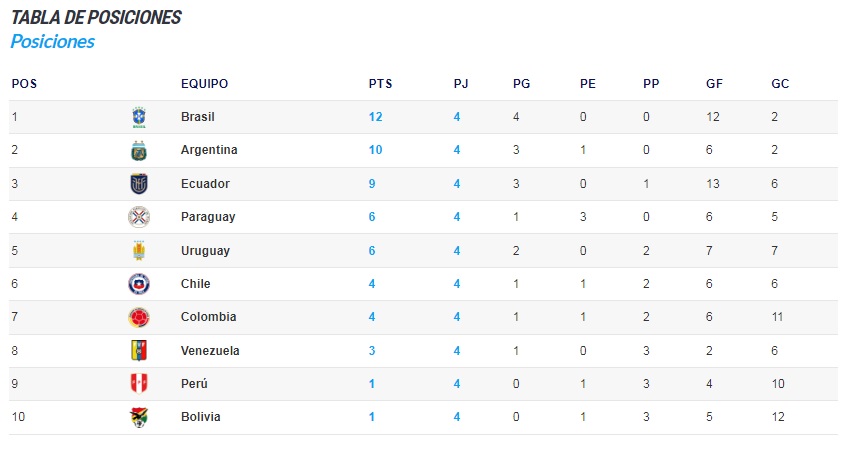Click Brasil's 12 points value
Screen dimensions: 847x449
click(x=375, y=117)
